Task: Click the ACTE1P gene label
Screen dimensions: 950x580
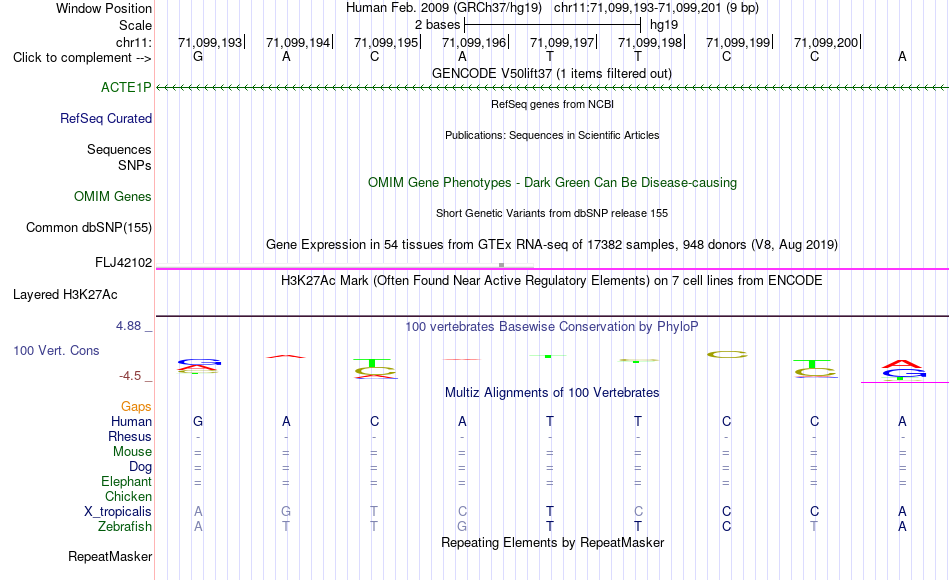Action: click(126, 87)
